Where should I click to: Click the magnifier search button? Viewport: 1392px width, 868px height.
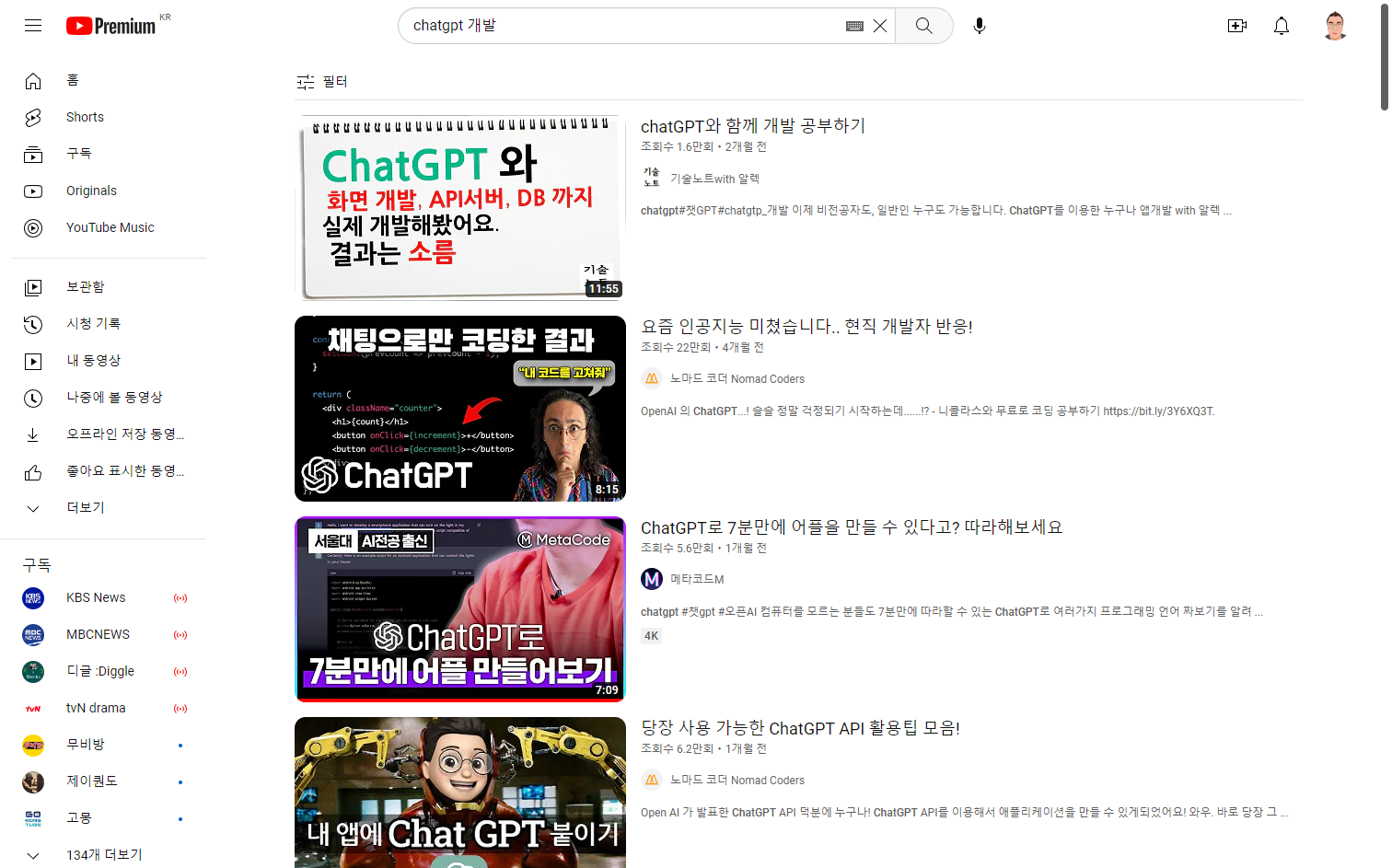(923, 26)
